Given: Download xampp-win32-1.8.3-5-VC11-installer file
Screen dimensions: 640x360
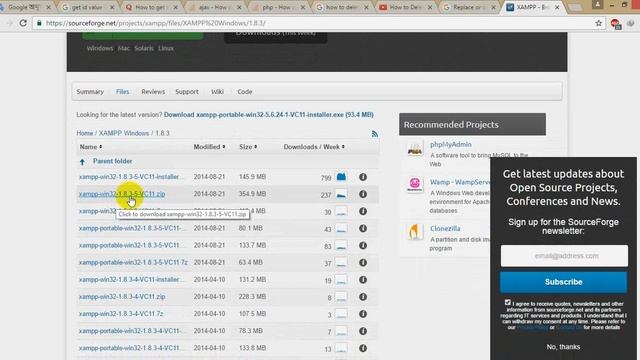Looking at the screenshot, I should (x=131, y=177).
